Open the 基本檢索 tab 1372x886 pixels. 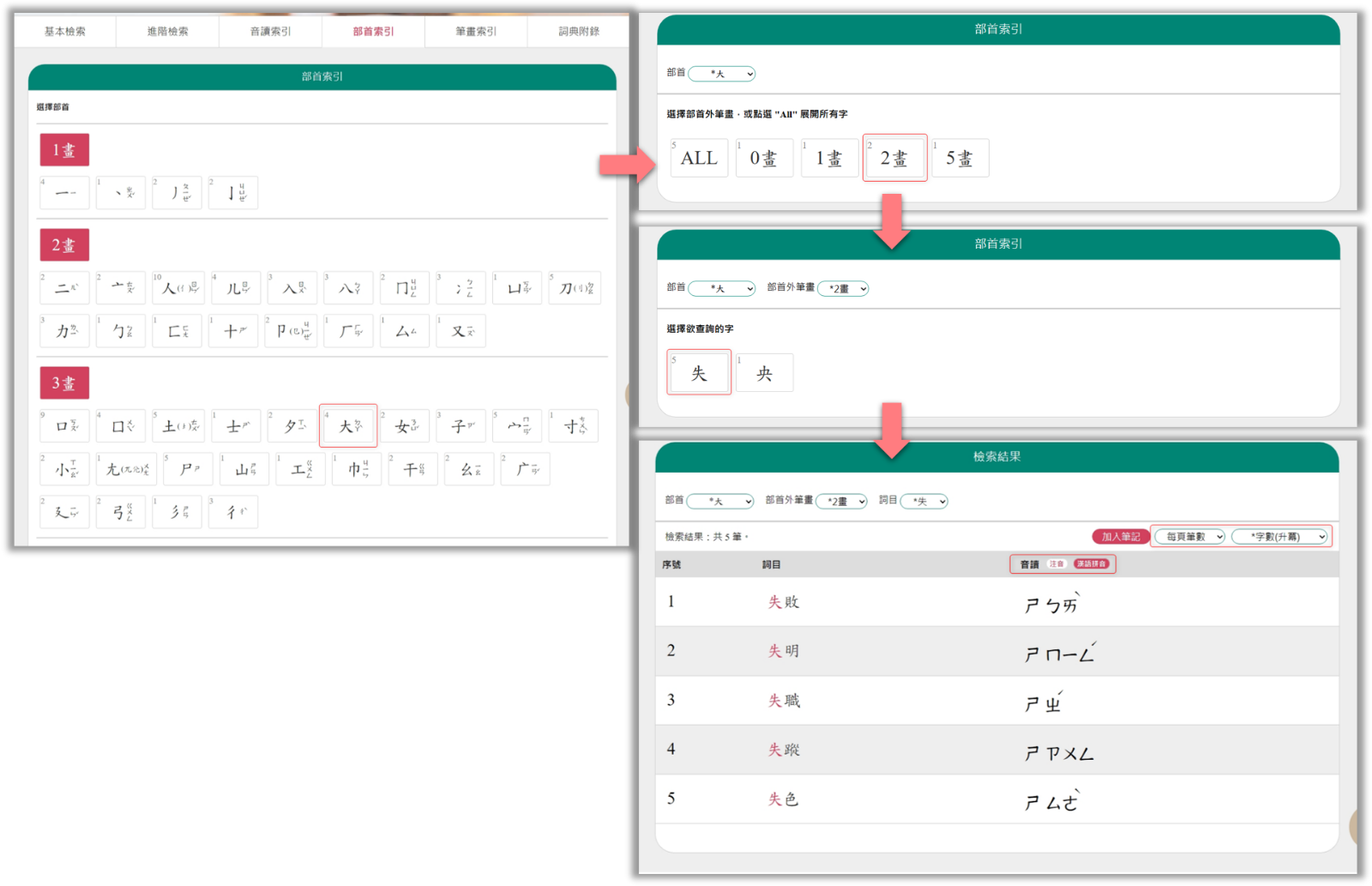tap(65, 31)
